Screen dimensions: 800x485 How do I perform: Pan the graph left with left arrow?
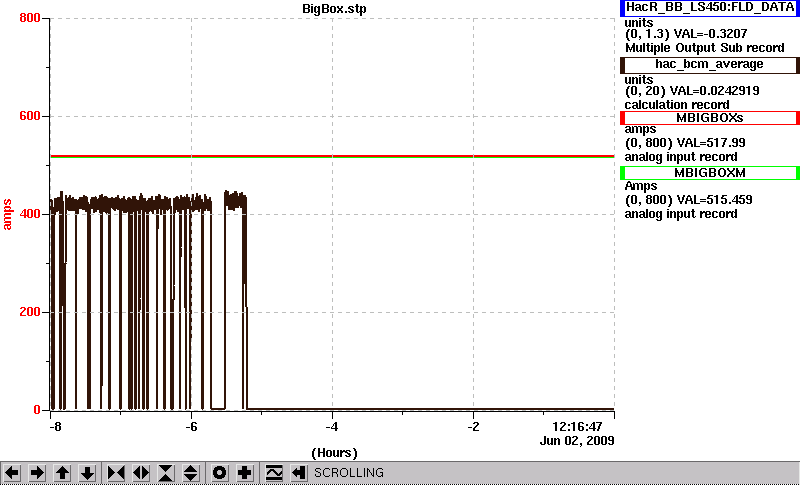(x=12, y=473)
